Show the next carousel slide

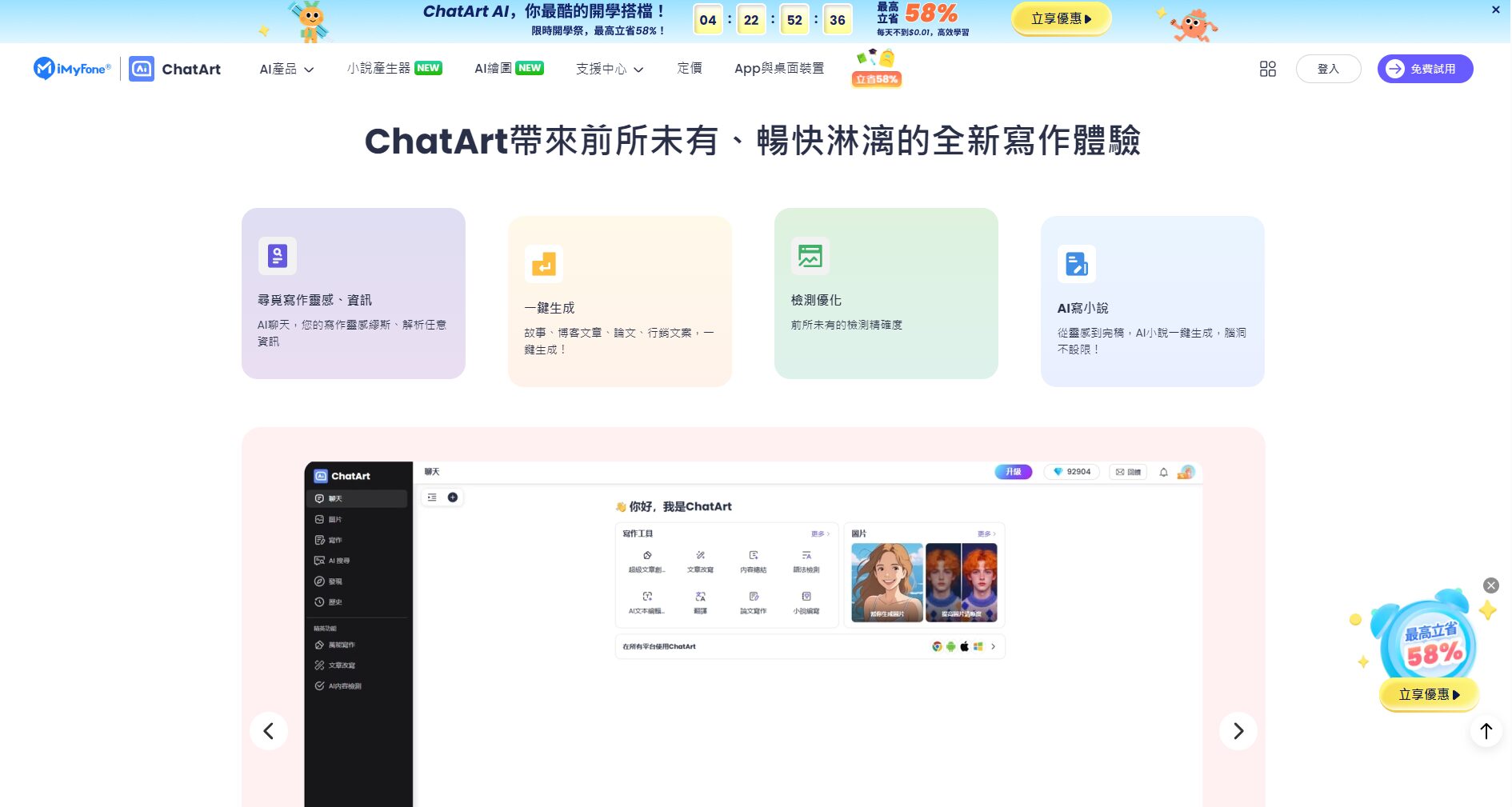(1238, 731)
